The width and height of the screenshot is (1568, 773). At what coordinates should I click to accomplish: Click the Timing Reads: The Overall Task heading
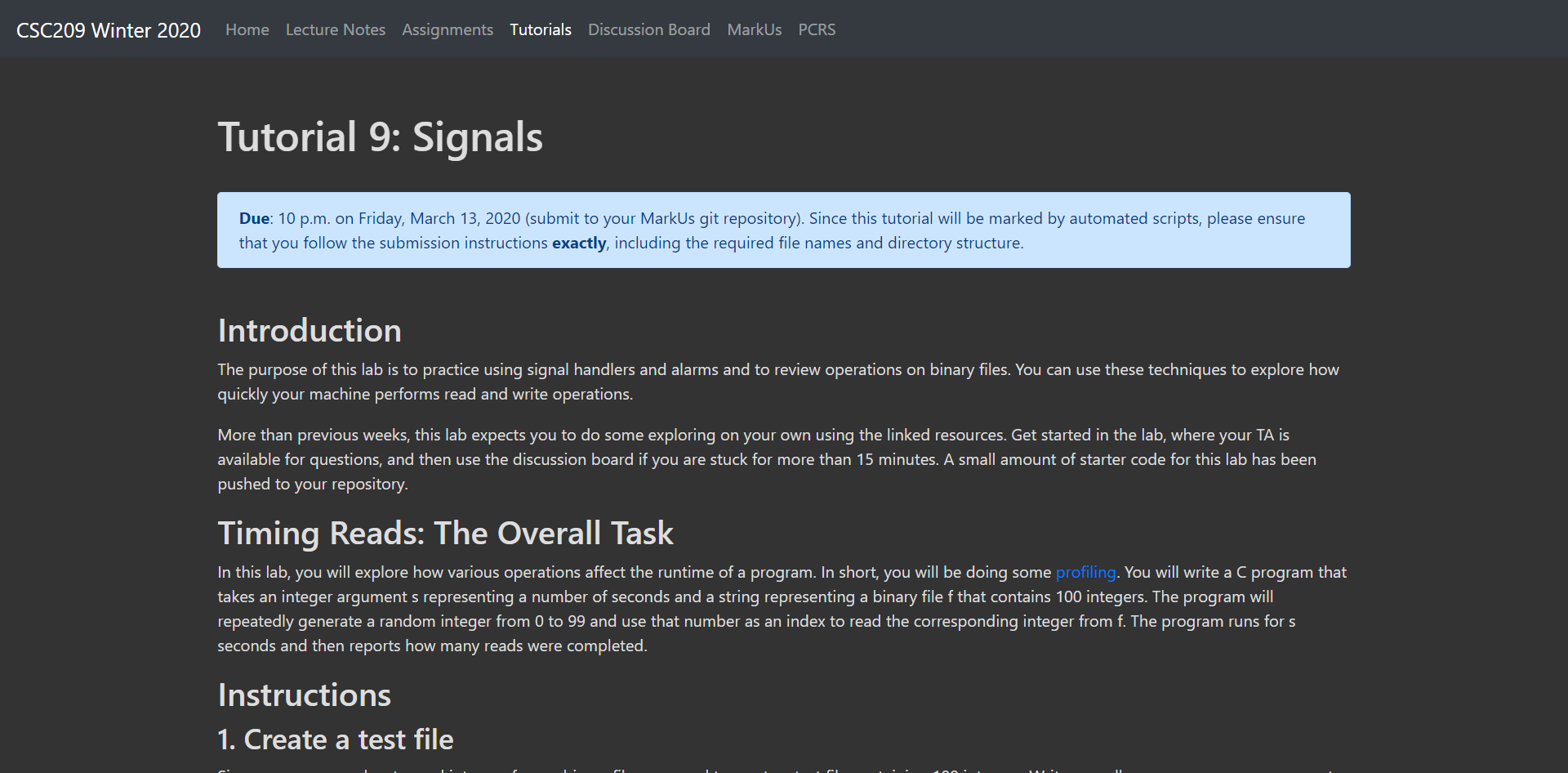click(x=445, y=533)
